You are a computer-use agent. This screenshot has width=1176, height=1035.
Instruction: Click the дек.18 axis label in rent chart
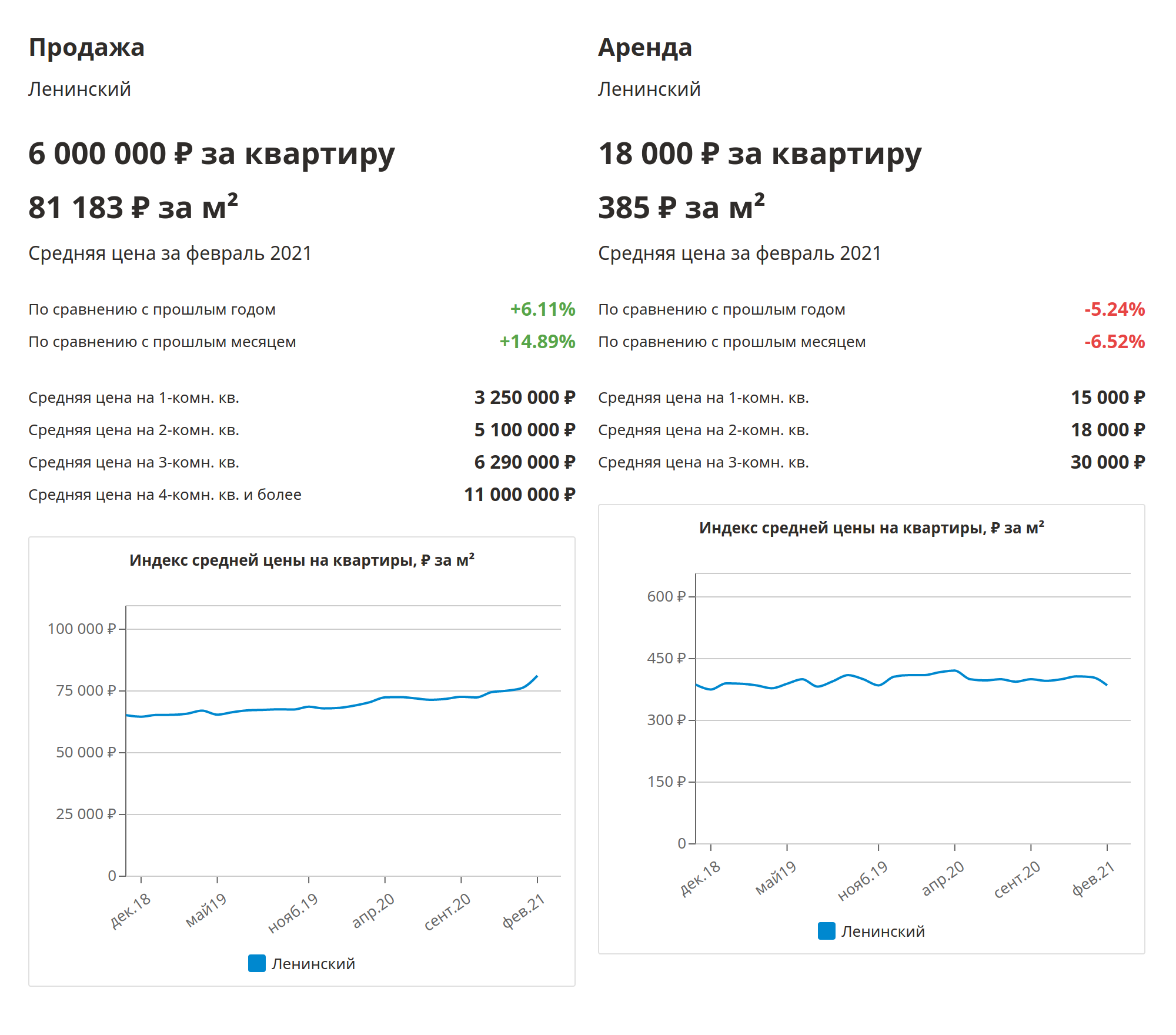tap(701, 878)
